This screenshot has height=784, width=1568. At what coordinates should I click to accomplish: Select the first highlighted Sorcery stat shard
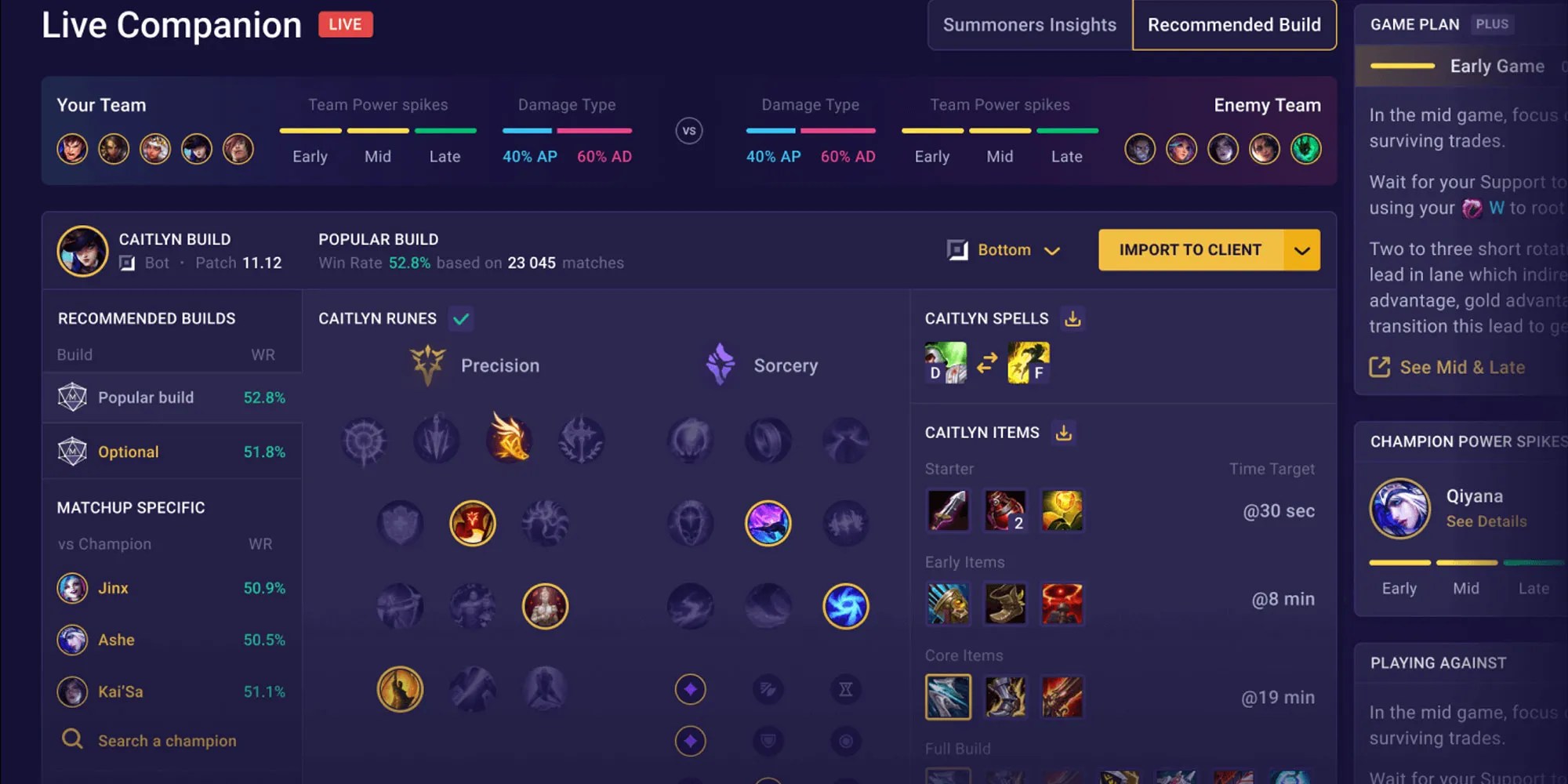point(690,689)
